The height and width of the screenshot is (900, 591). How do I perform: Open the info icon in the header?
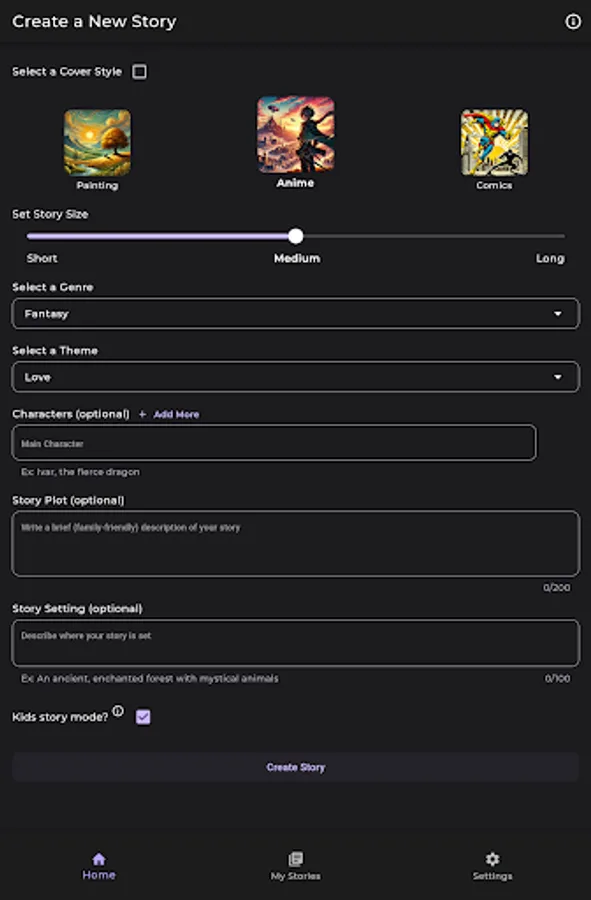(570, 20)
